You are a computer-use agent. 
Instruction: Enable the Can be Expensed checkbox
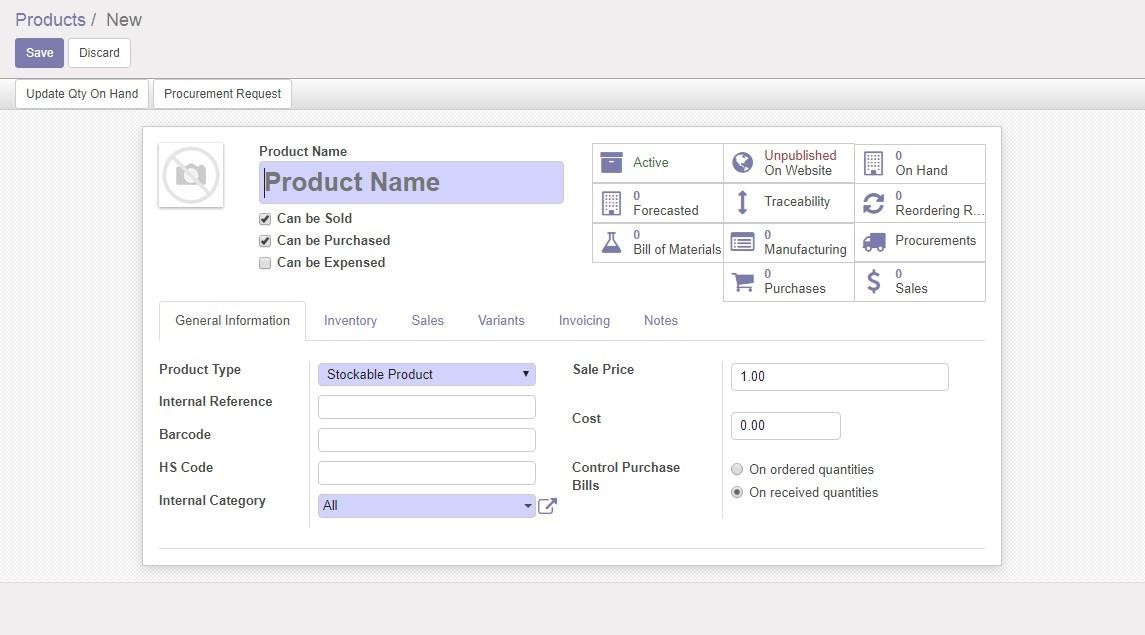pyautogui.click(x=265, y=262)
